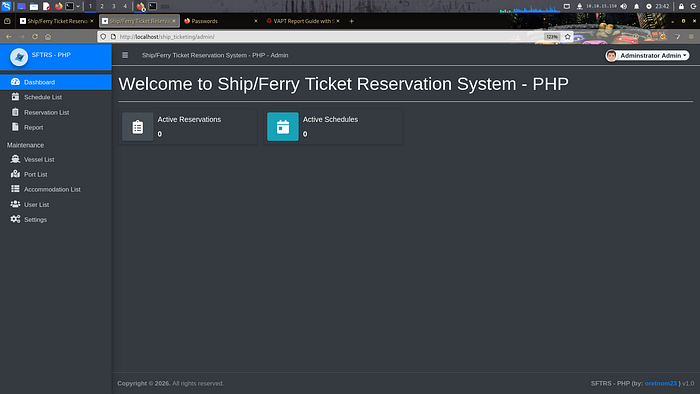This screenshot has height=394, width=700.
Task: Click the Port List map icon
Action: point(15,174)
